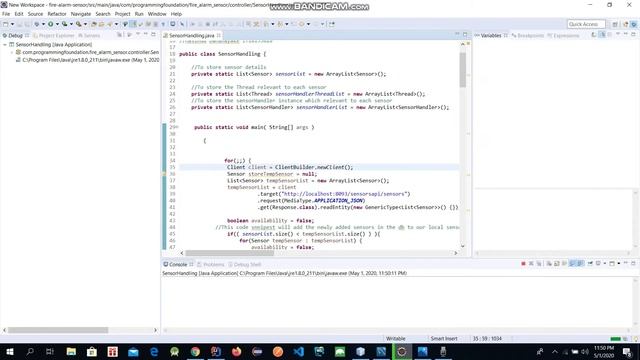
Task: Click the External Tools toolbar icon
Action: pyautogui.click(x=78, y=24)
